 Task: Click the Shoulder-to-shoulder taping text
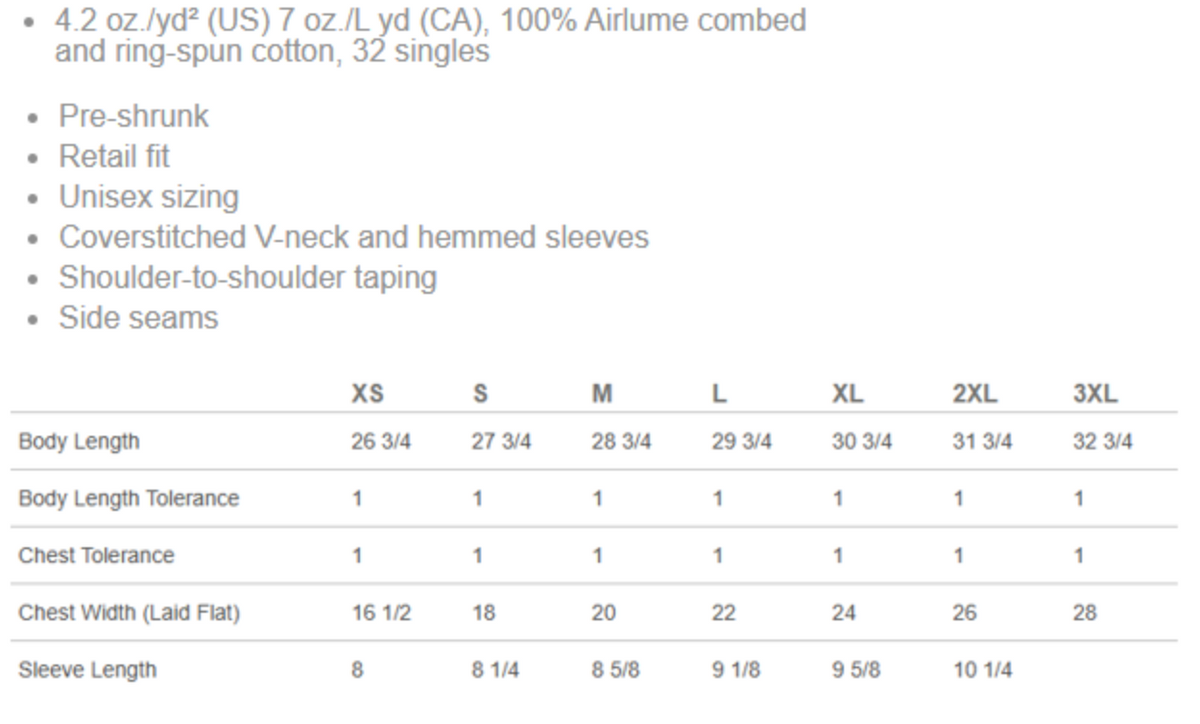point(247,277)
